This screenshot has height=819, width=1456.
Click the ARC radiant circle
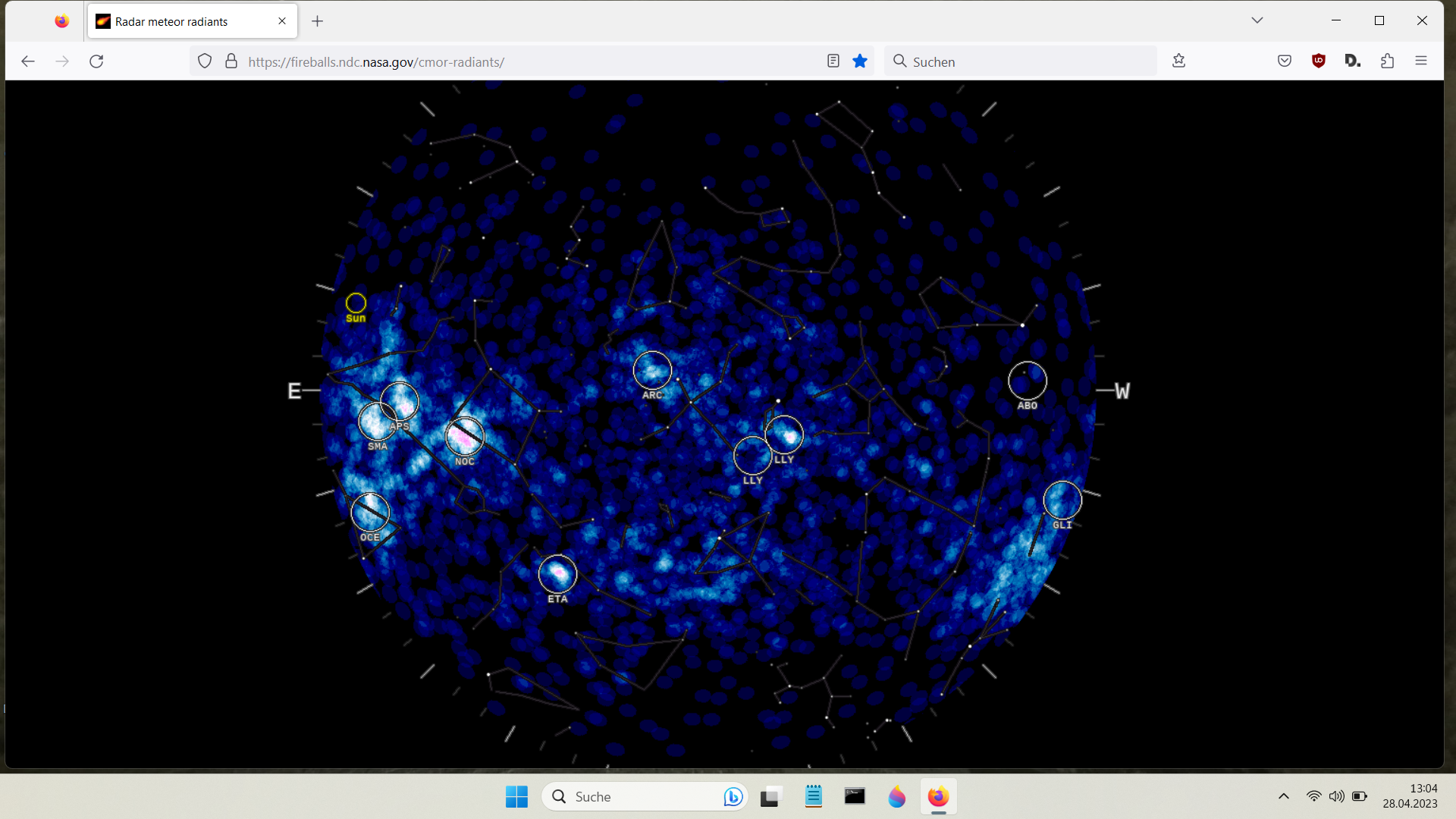(x=652, y=370)
